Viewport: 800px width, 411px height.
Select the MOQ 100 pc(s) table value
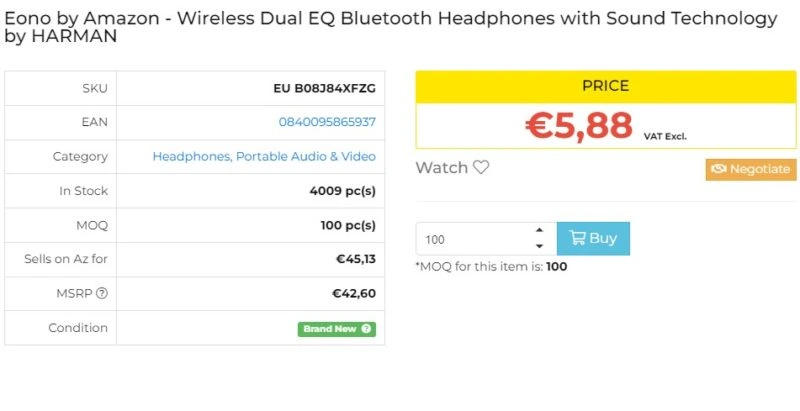pyautogui.click(x=347, y=225)
